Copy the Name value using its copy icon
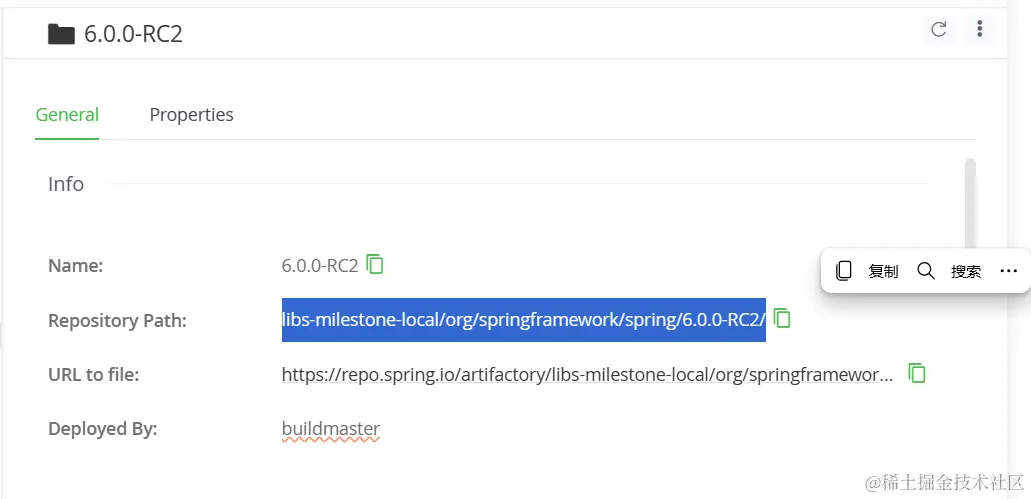The height and width of the screenshot is (499, 1031). pos(375,265)
